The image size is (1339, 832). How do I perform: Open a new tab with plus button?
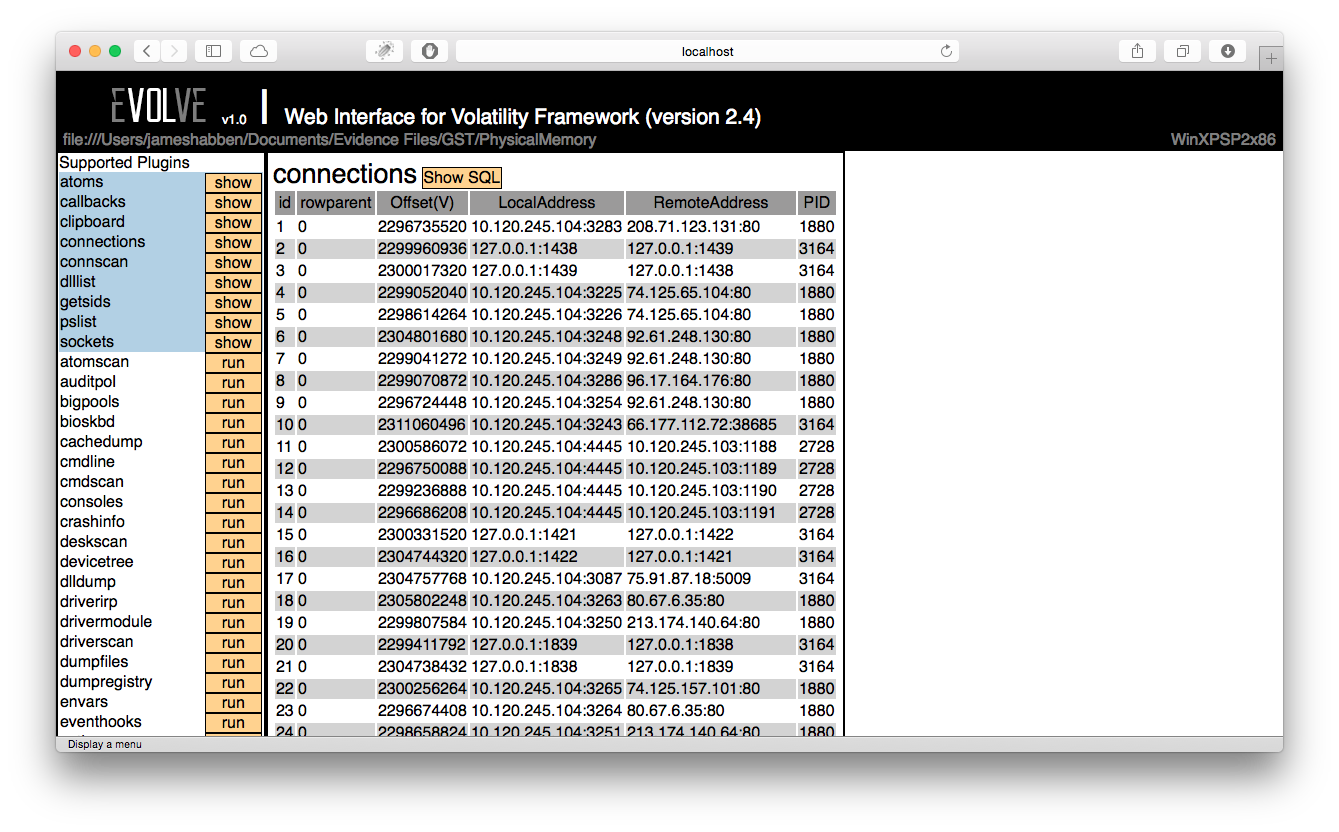coord(1271,59)
